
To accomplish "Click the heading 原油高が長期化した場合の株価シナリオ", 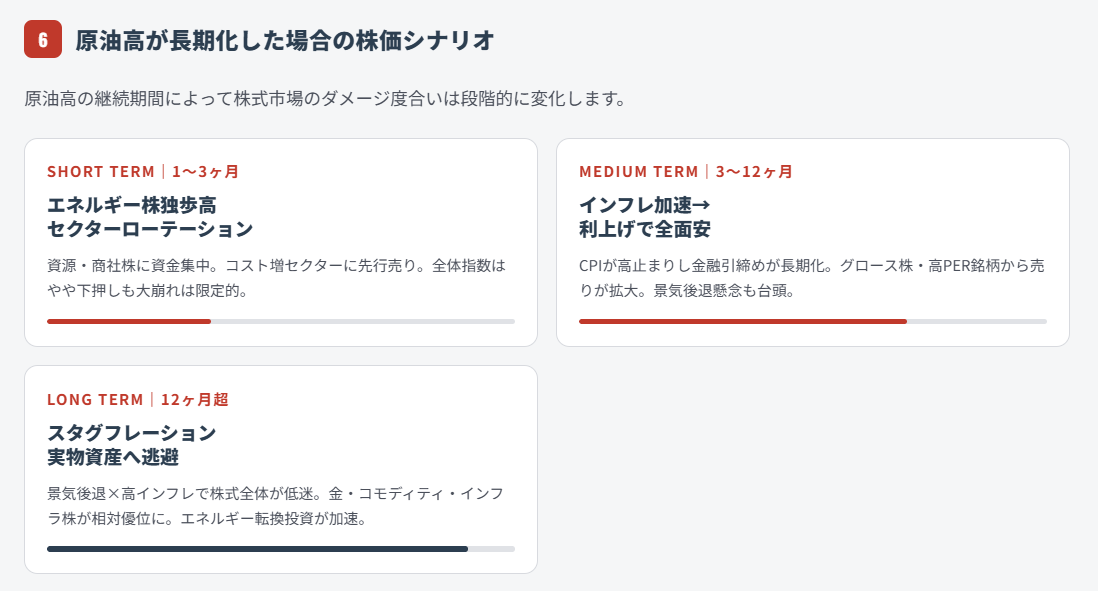I will point(285,40).
